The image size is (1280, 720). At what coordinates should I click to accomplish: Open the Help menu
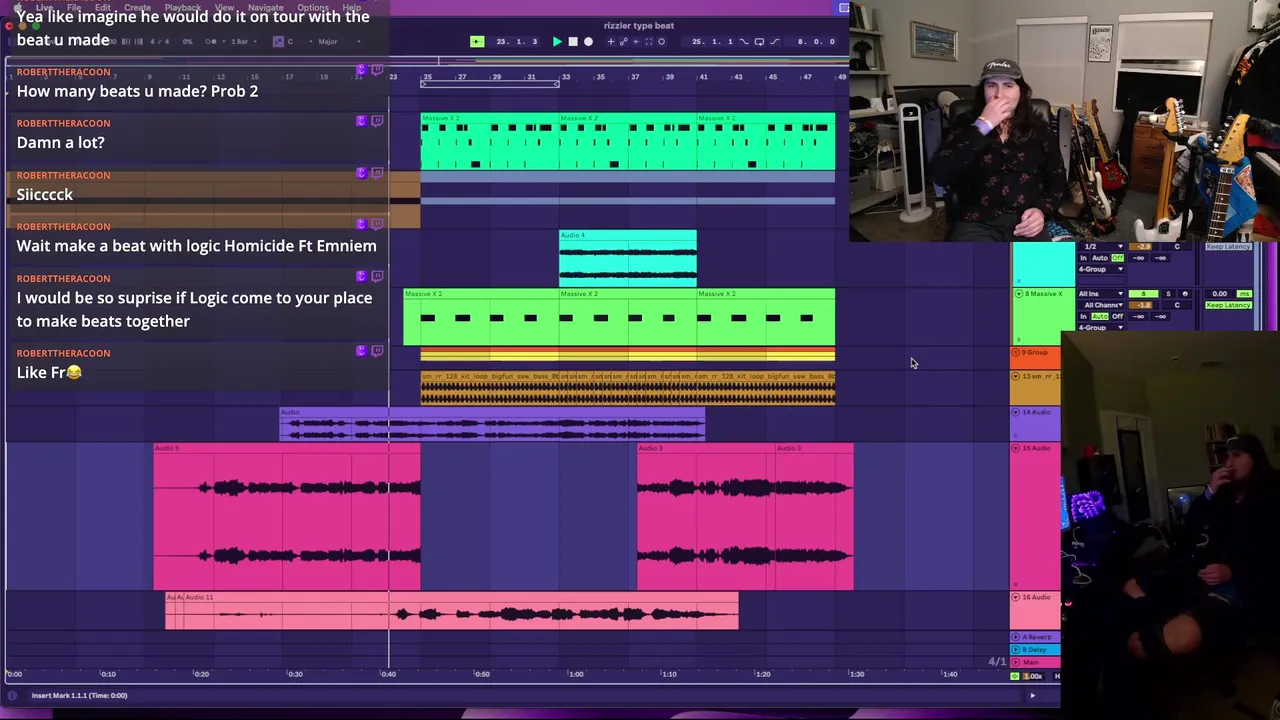(x=351, y=7)
